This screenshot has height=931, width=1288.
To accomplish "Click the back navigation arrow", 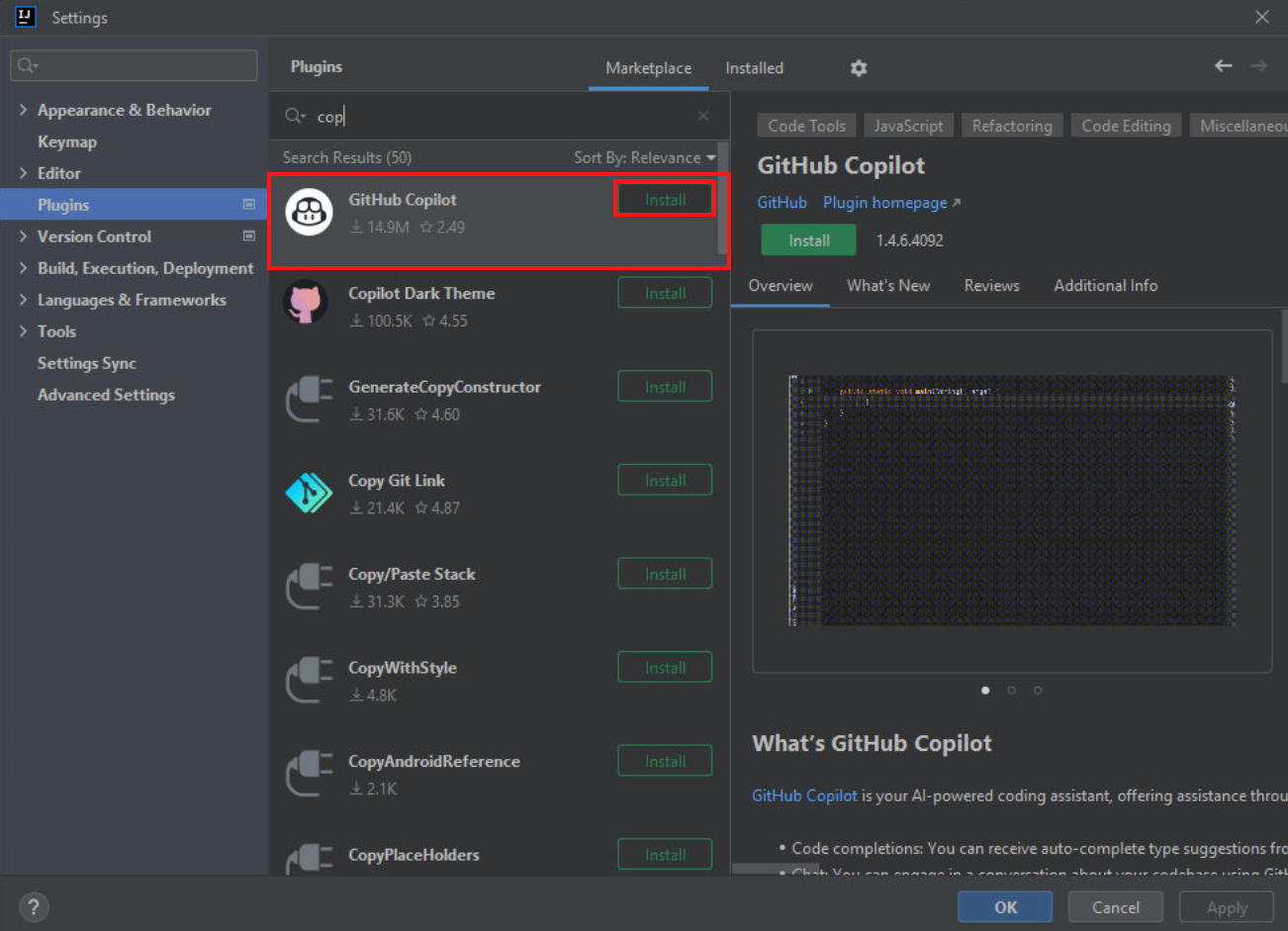I will tap(1223, 64).
